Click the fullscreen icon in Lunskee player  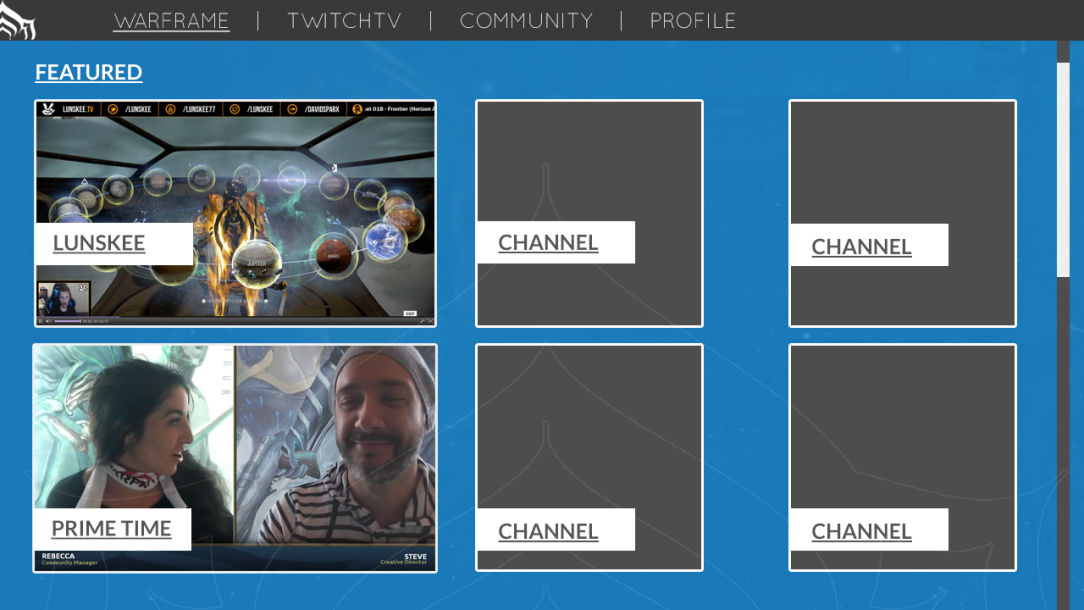430,321
